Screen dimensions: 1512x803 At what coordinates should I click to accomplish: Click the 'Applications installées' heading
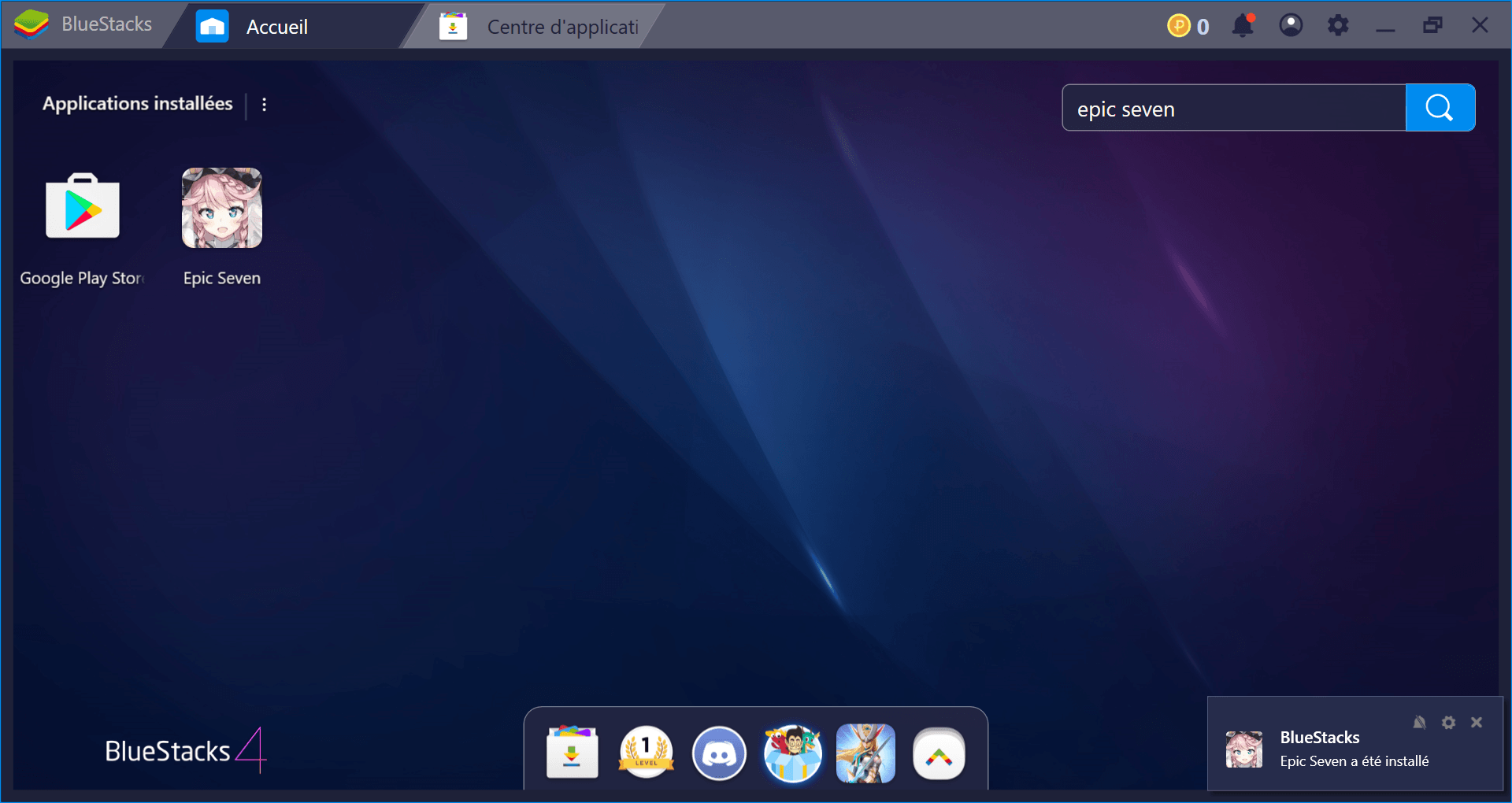(x=138, y=104)
